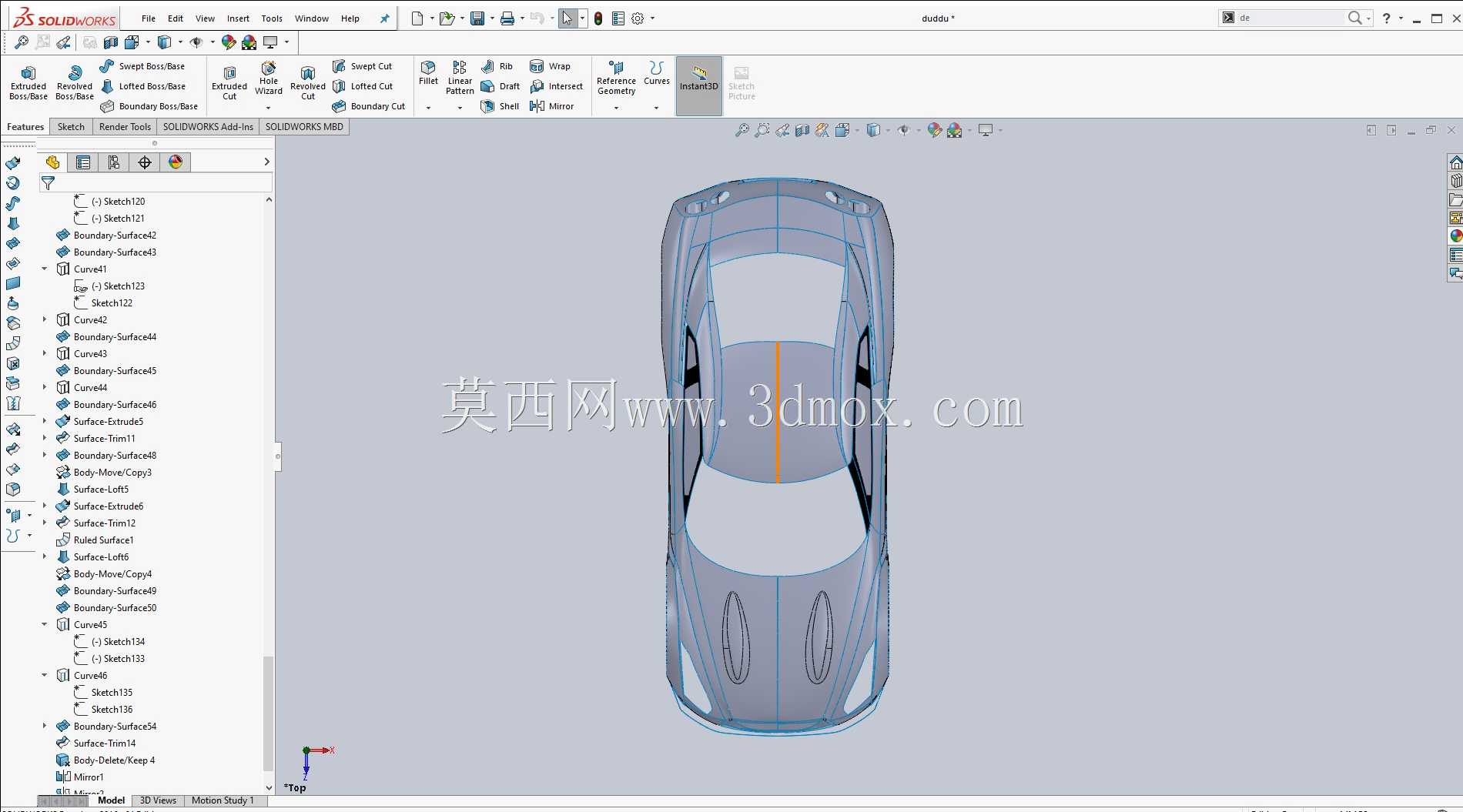Click the Boundary Cut tool
The width and height of the screenshot is (1463, 812).
pyautogui.click(x=369, y=106)
